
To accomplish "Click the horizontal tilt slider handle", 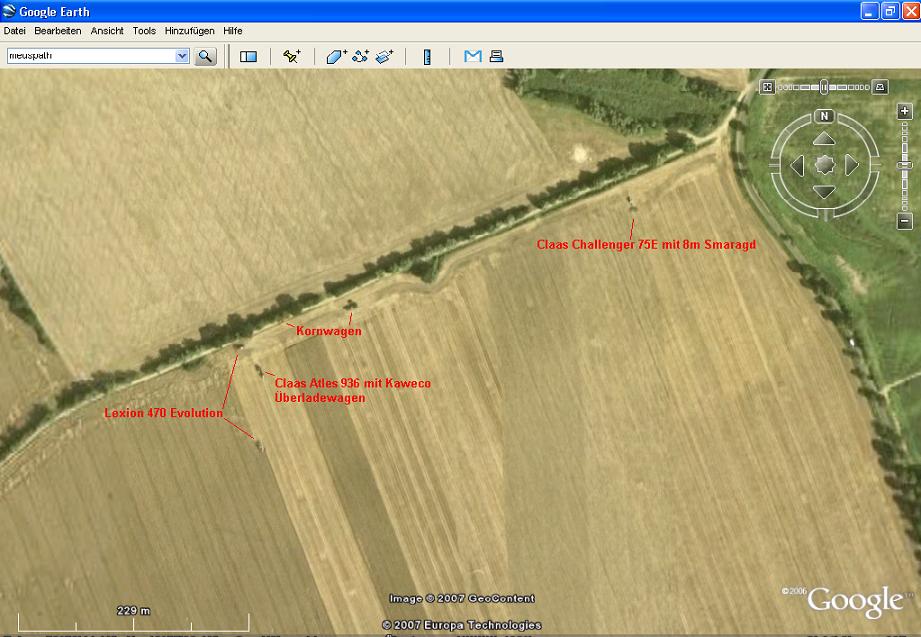I will (824, 87).
